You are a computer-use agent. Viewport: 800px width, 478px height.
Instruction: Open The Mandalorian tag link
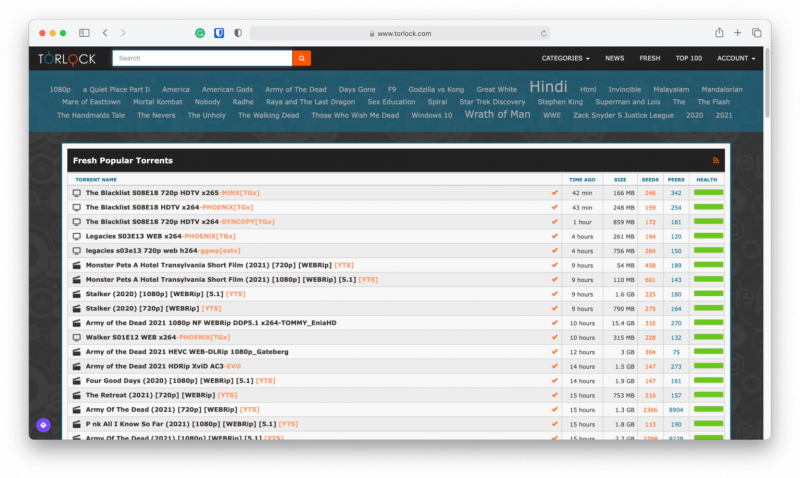(722, 89)
